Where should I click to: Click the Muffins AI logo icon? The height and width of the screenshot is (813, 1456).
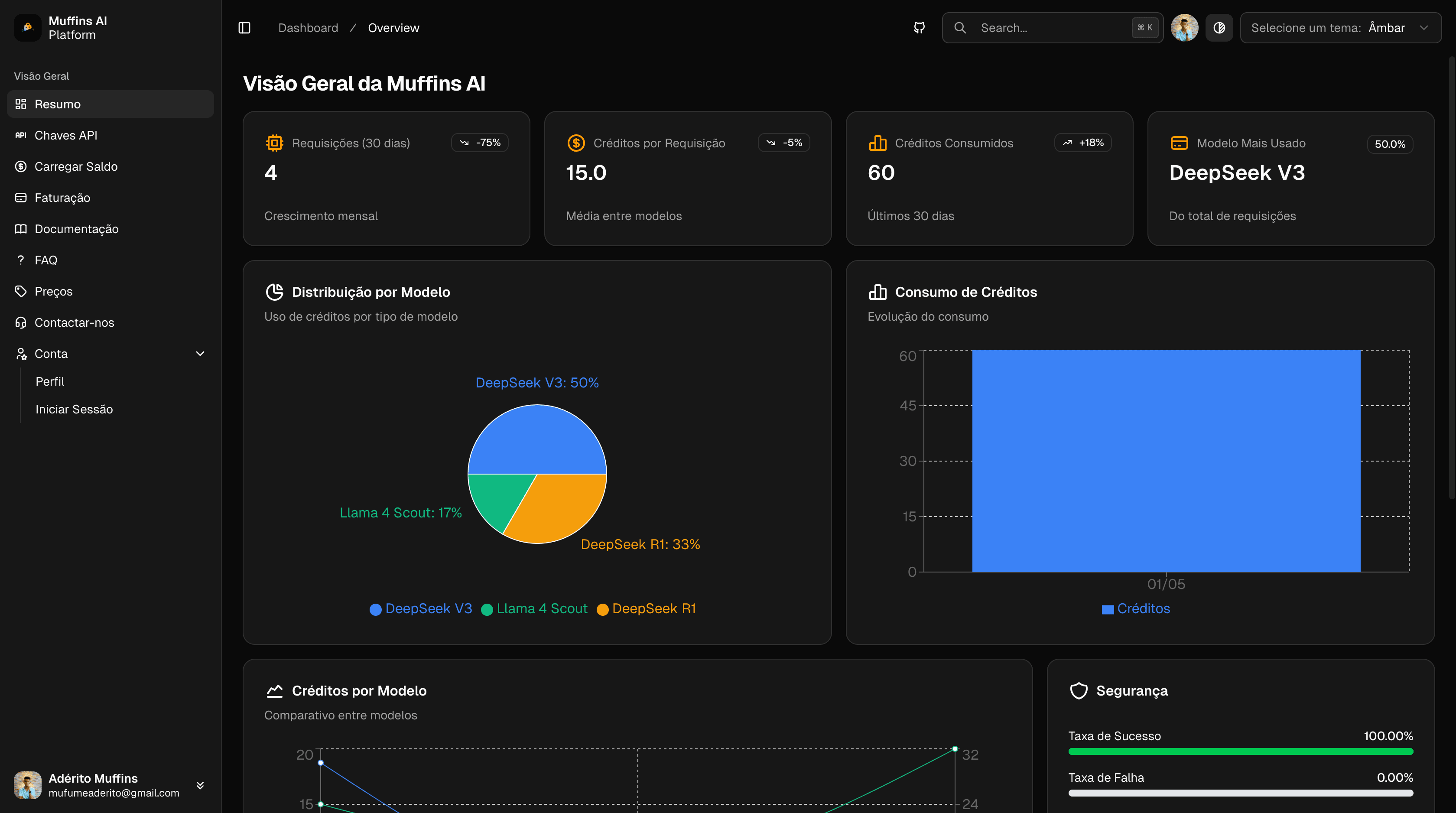click(28, 28)
